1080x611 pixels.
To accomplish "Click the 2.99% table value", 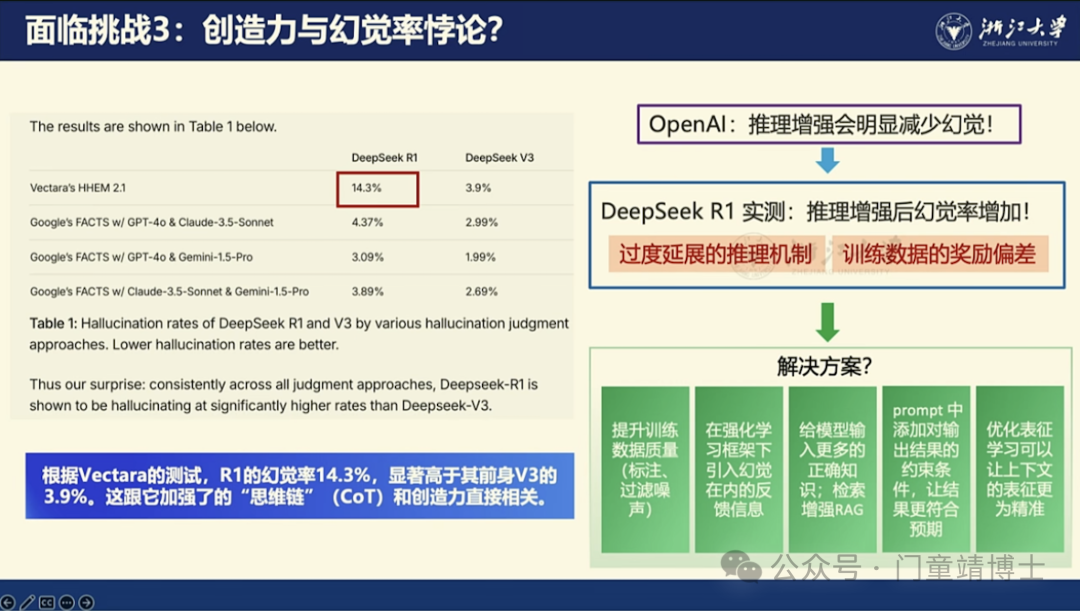I will [481, 222].
